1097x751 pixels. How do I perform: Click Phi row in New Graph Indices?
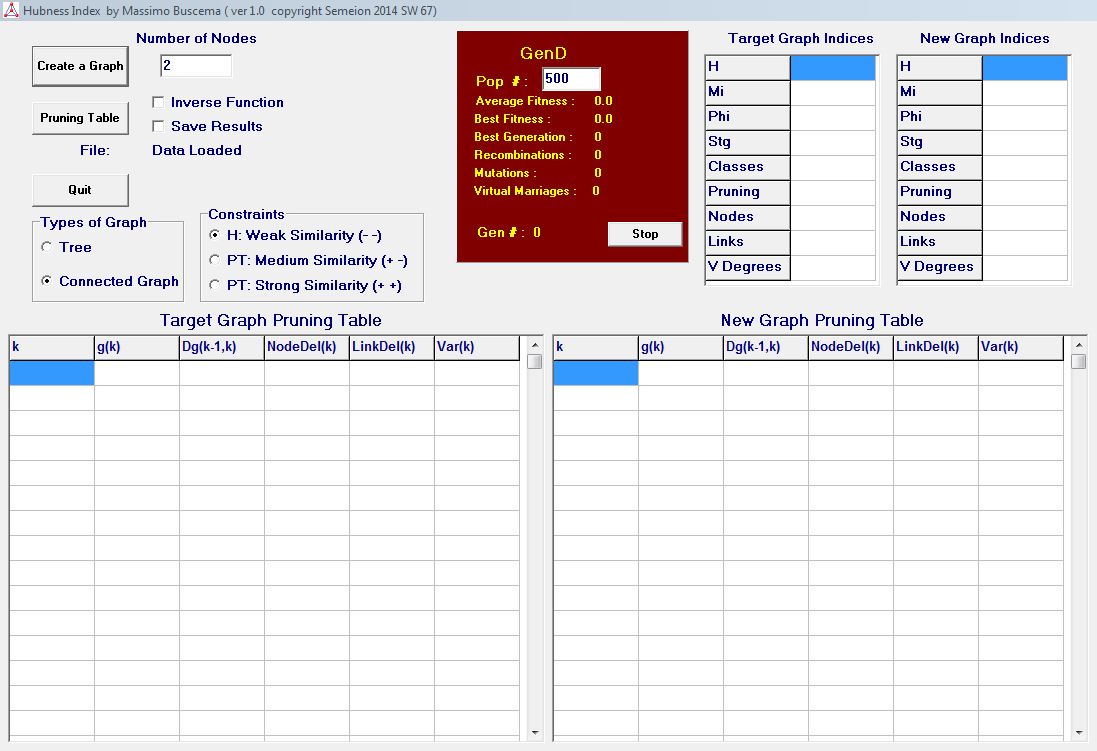click(983, 118)
